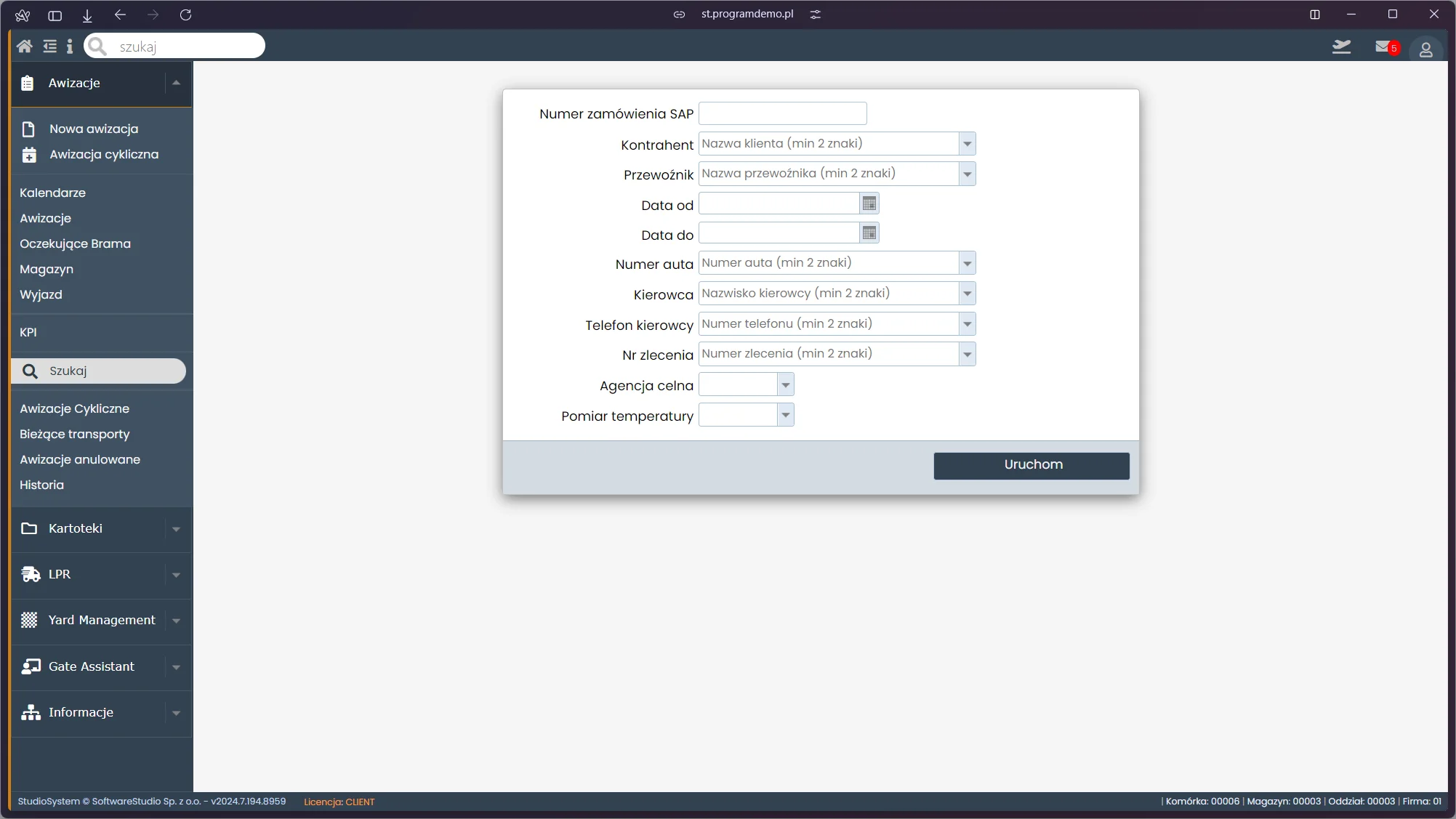This screenshot has height=819, width=1456.
Task: Expand the Informacje section arrow
Action: point(176,713)
